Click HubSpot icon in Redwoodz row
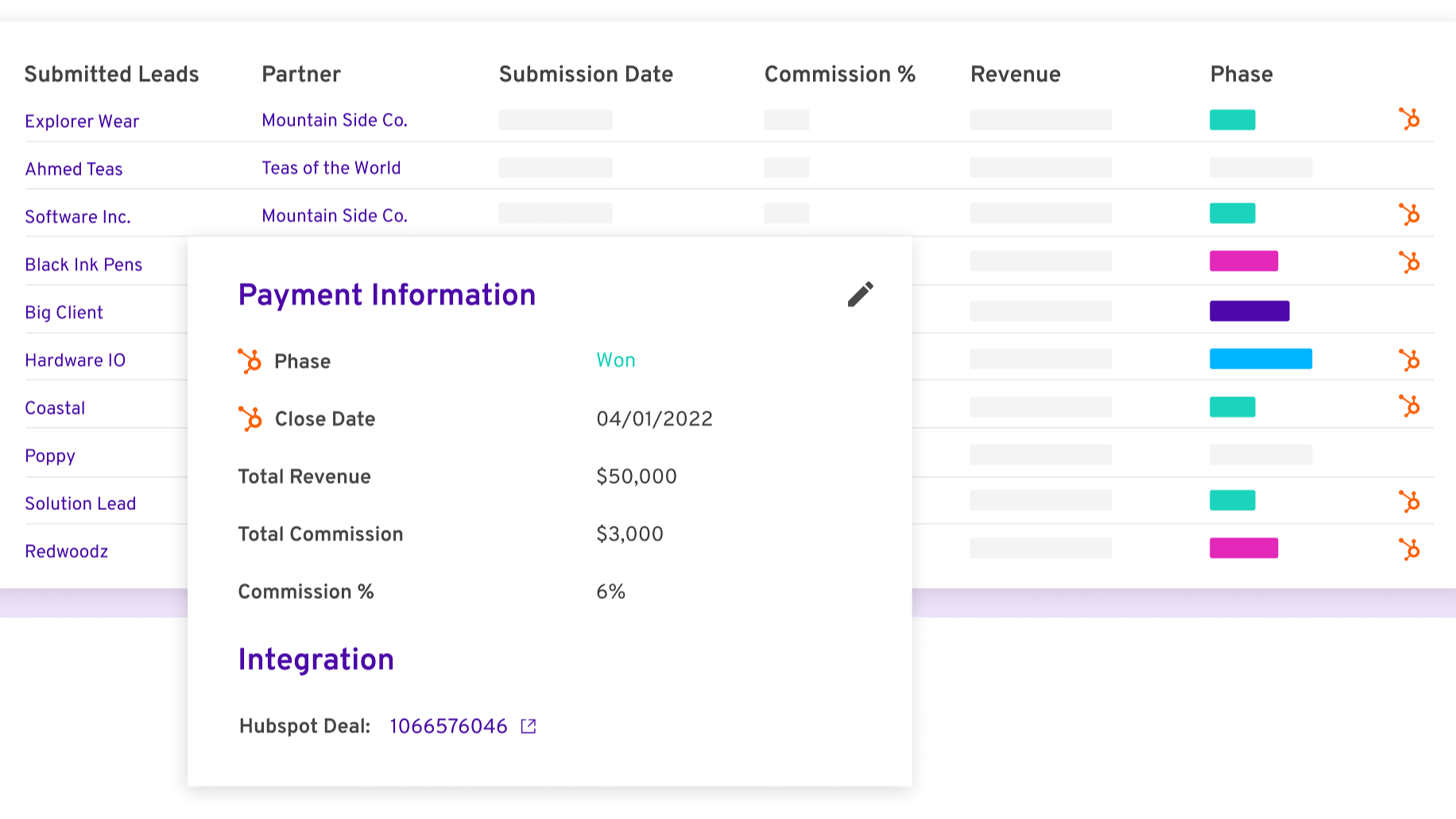1456x819 pixels. pos(1409,549)
